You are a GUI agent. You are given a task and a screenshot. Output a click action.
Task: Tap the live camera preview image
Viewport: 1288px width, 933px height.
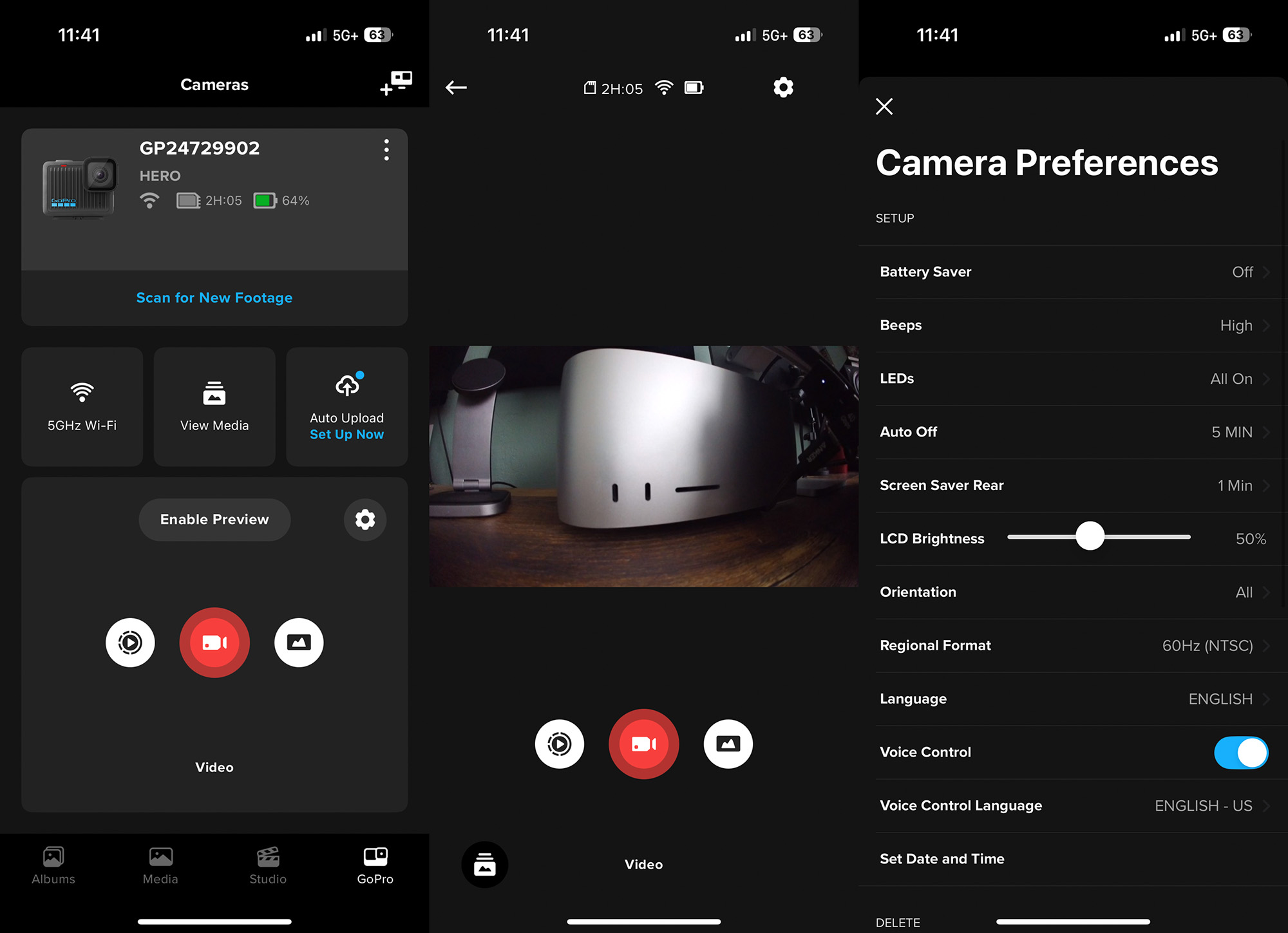click(644, 466)
